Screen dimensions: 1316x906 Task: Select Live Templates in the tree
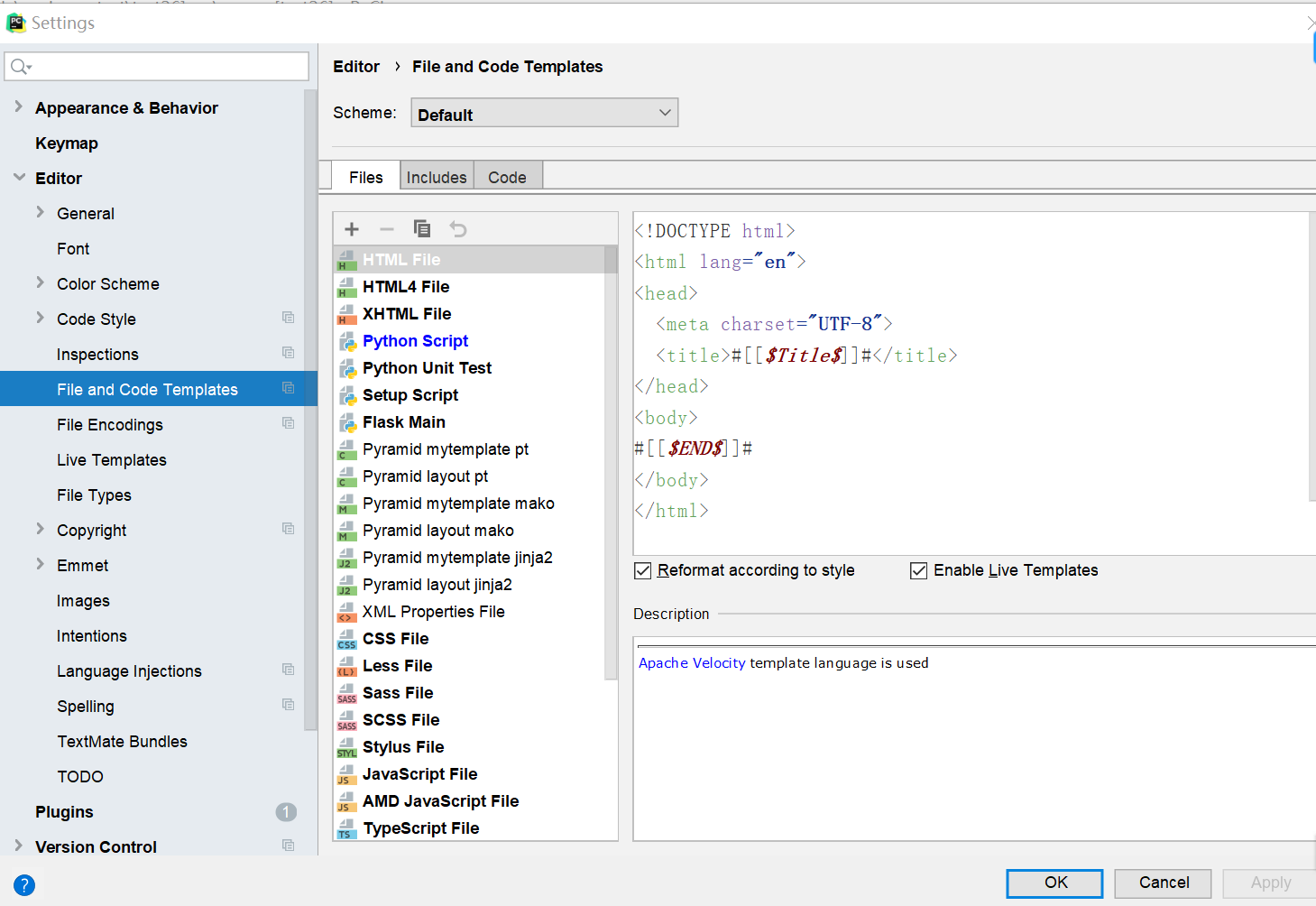(x=112, y=460)
